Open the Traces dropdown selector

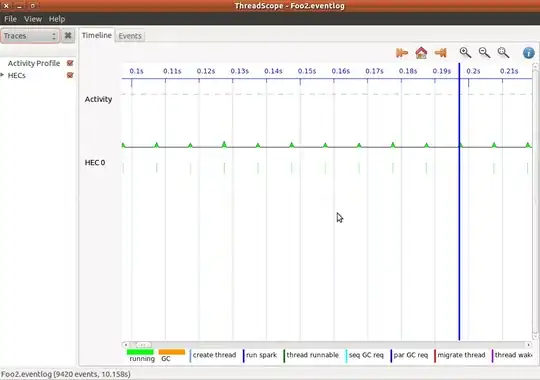(30, 36)
